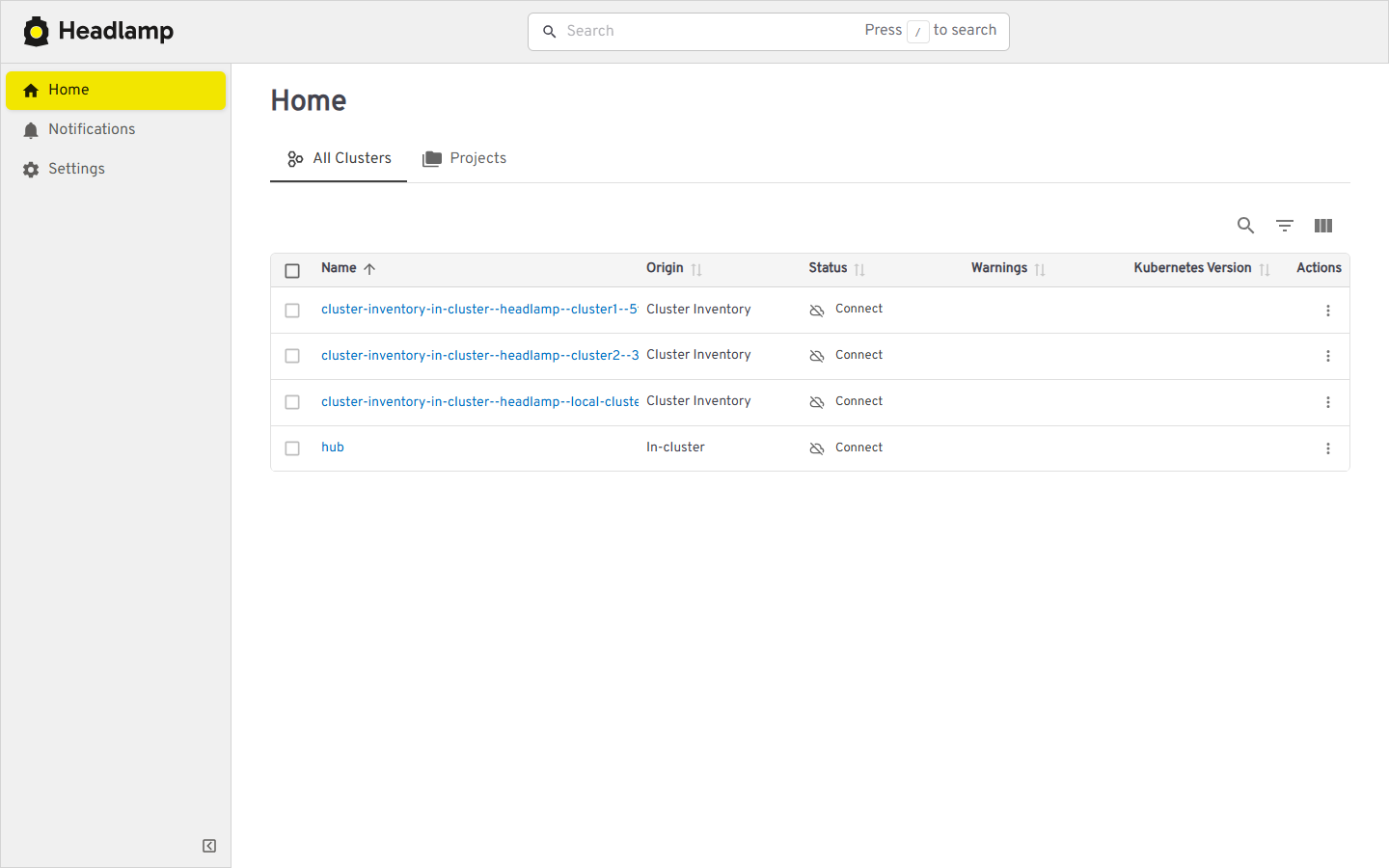Screen dimensions: 1389x868
Task: Click Connect status for cluster1 row
Action: coord(846,310)
